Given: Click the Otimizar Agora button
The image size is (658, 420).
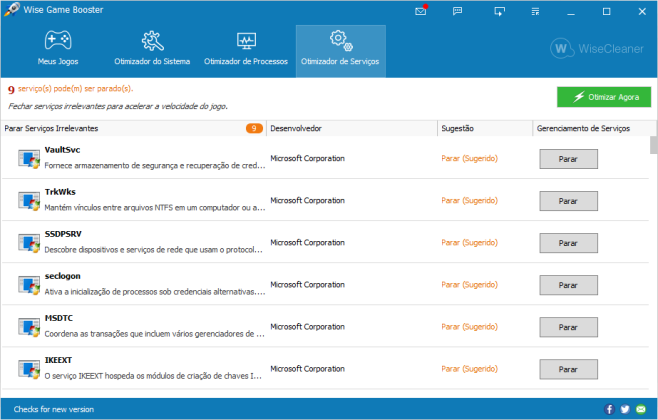Looking at the screenshot, I should point(604,97).
